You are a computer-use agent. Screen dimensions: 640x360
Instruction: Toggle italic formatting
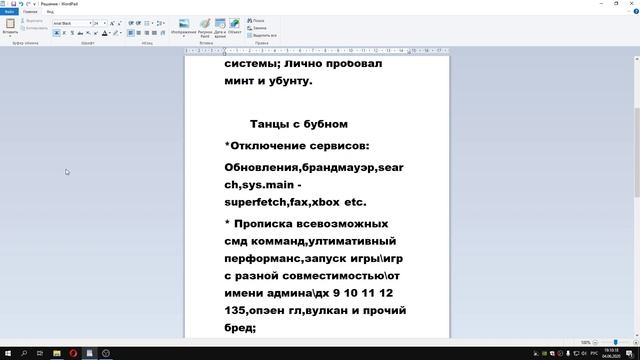[x=64, y=33]
